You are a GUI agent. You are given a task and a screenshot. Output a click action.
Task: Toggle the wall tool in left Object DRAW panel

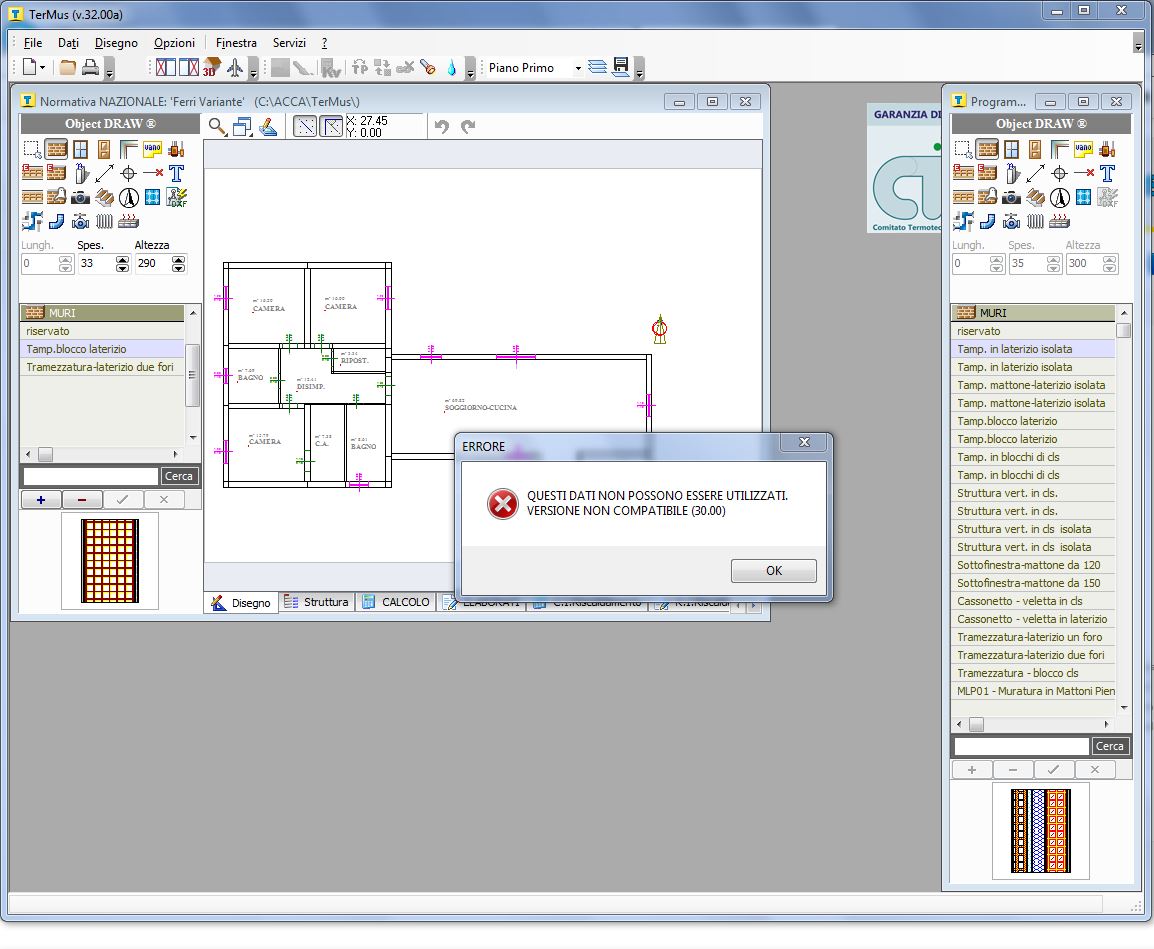click(x=57, y=149)
